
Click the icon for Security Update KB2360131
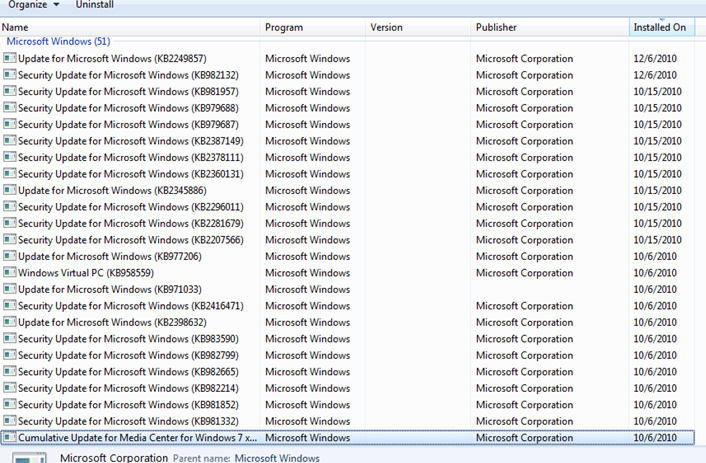click(x=9, y=173)
